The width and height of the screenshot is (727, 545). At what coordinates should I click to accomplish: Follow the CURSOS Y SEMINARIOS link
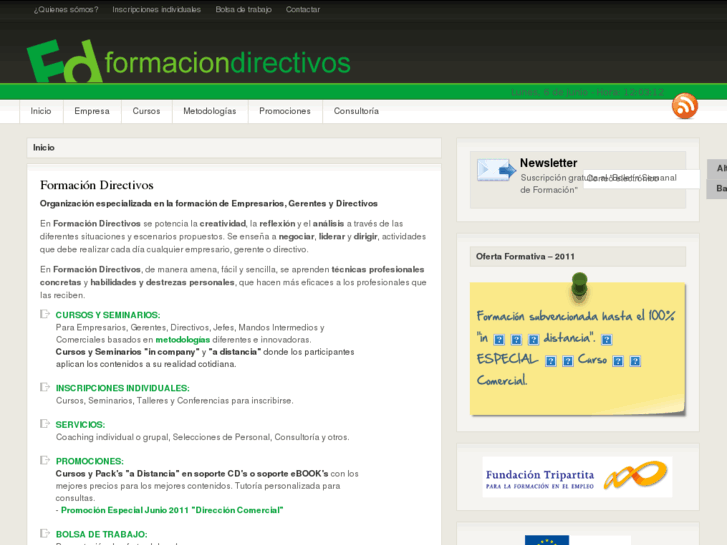coord(108,315)
